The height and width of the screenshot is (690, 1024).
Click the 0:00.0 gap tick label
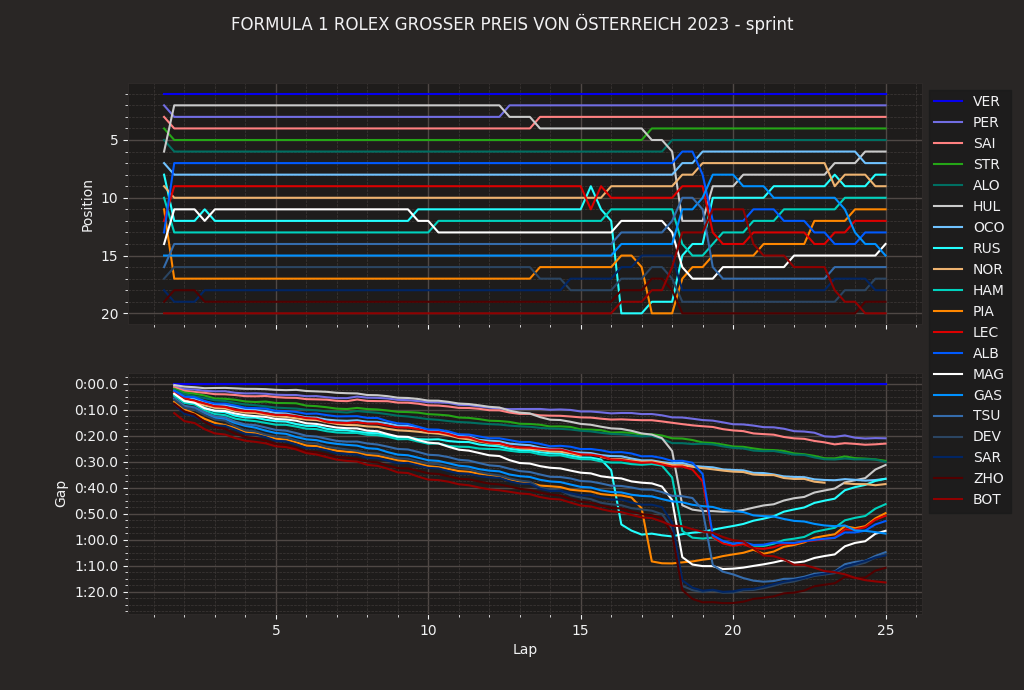(x=97, y=384)
